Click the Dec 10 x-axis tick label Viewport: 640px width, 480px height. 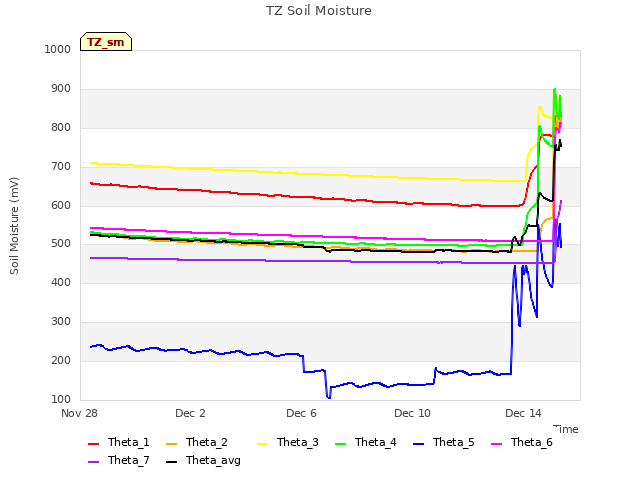click(x=412, y=413)
